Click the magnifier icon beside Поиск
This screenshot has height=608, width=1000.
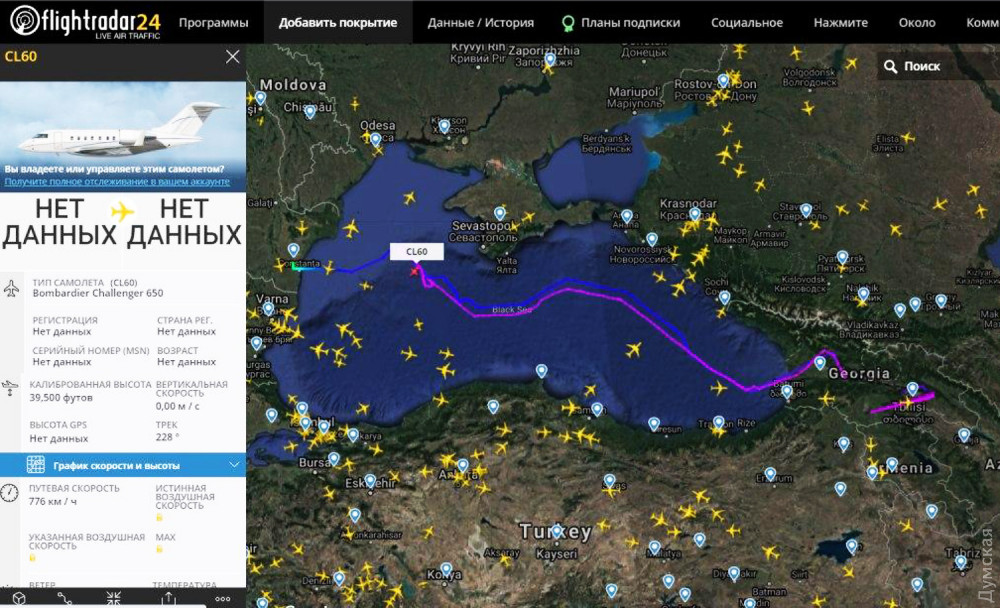tap(890, 66)
